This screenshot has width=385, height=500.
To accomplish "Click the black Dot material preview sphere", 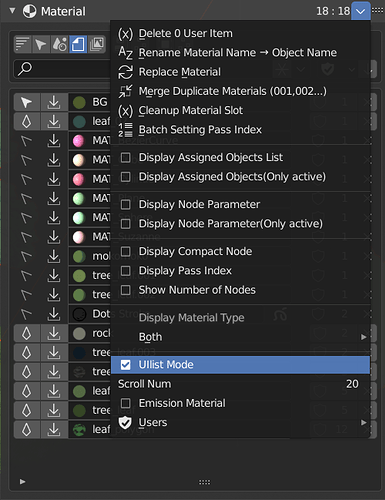I will [79, 314].
